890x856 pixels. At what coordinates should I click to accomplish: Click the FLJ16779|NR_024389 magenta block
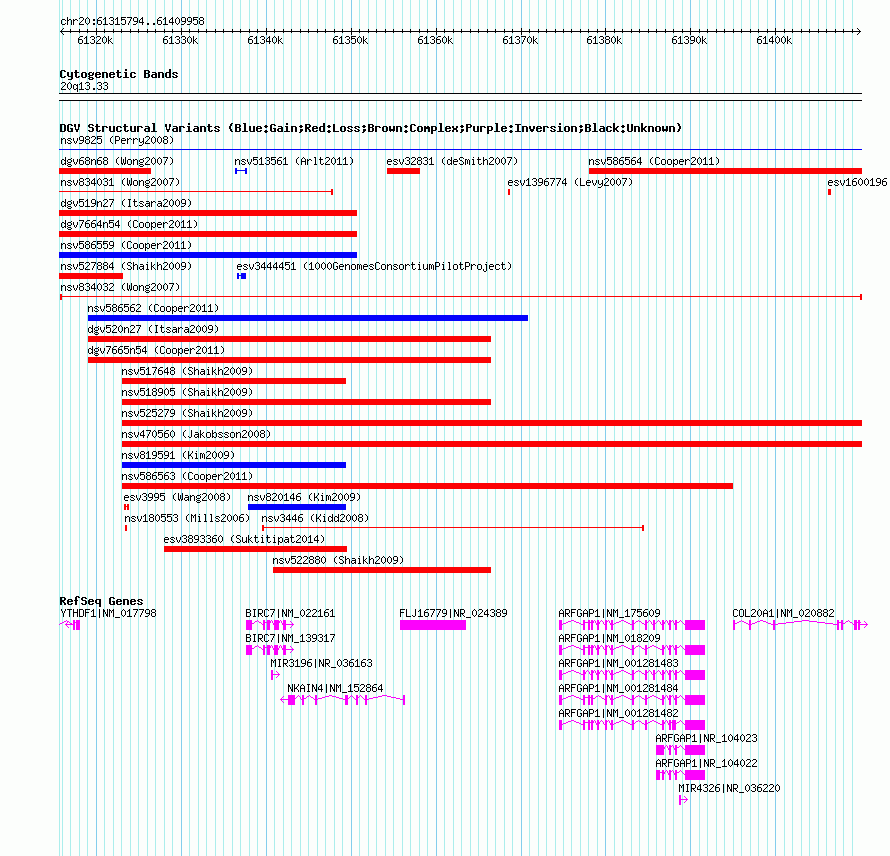tap(433, 625)
